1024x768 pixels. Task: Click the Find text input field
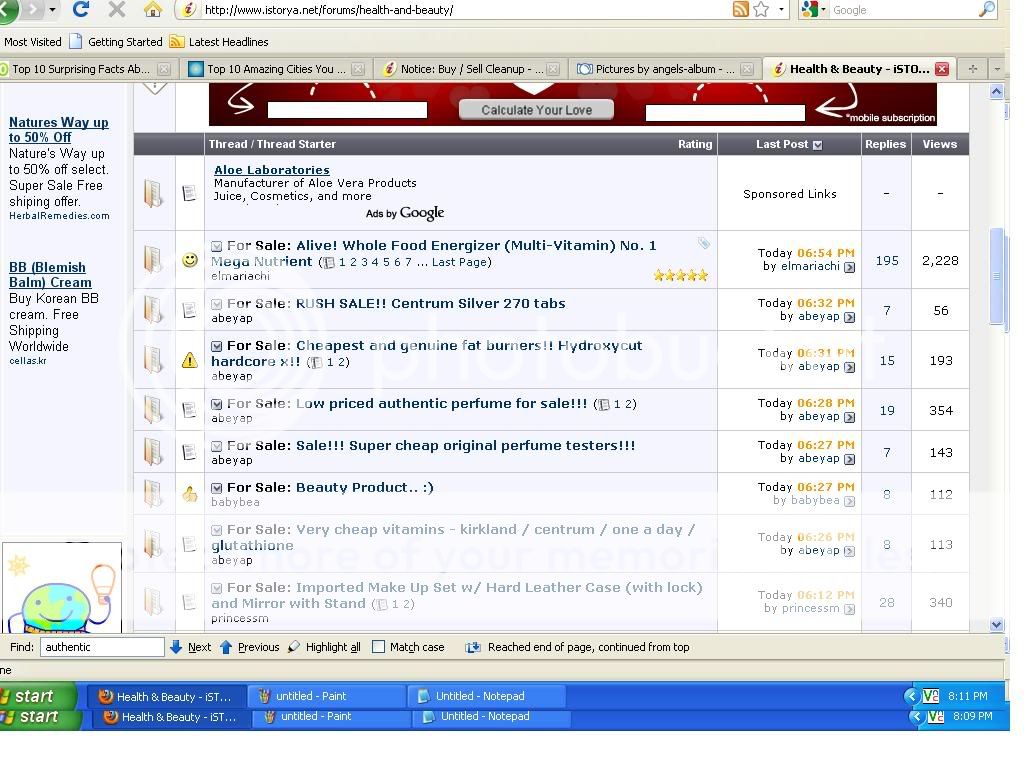click(102, 647)
